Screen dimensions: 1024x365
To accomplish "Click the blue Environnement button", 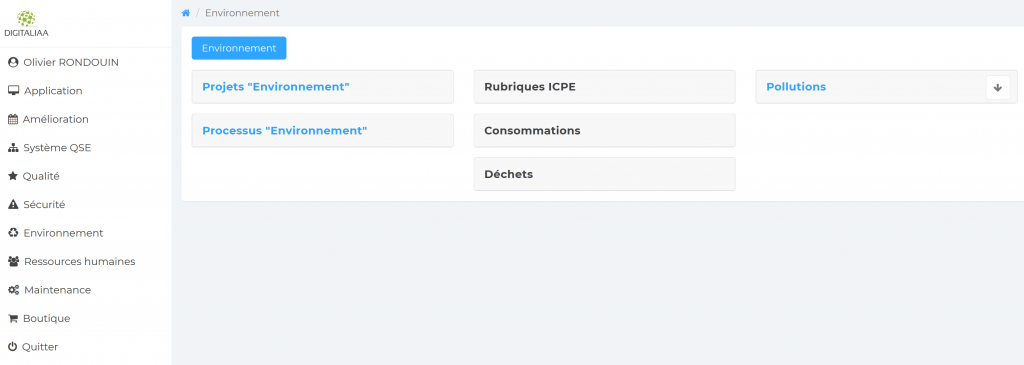I will 239,48.
